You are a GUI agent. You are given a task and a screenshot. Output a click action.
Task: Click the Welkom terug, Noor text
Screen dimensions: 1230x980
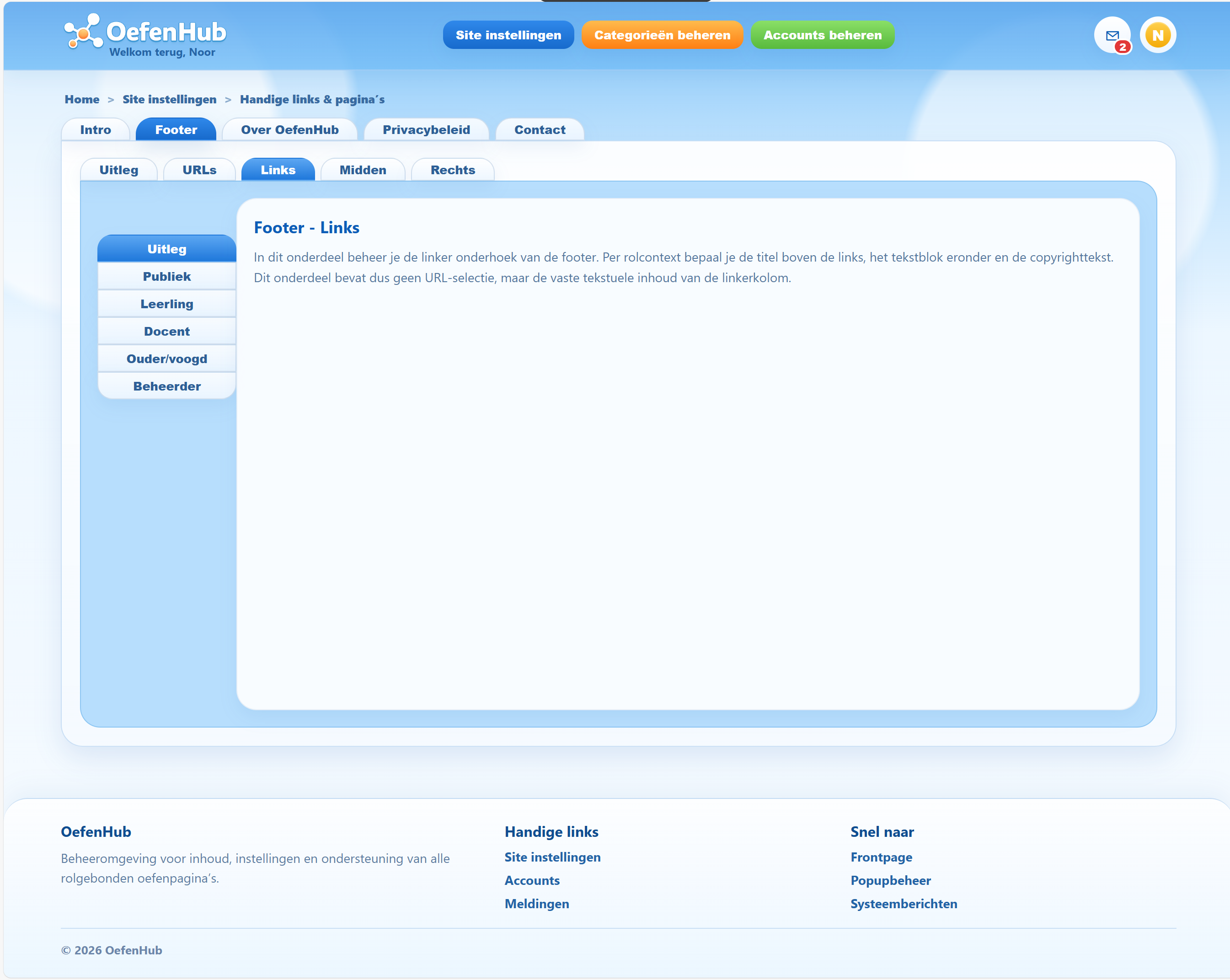pos(162,52)
